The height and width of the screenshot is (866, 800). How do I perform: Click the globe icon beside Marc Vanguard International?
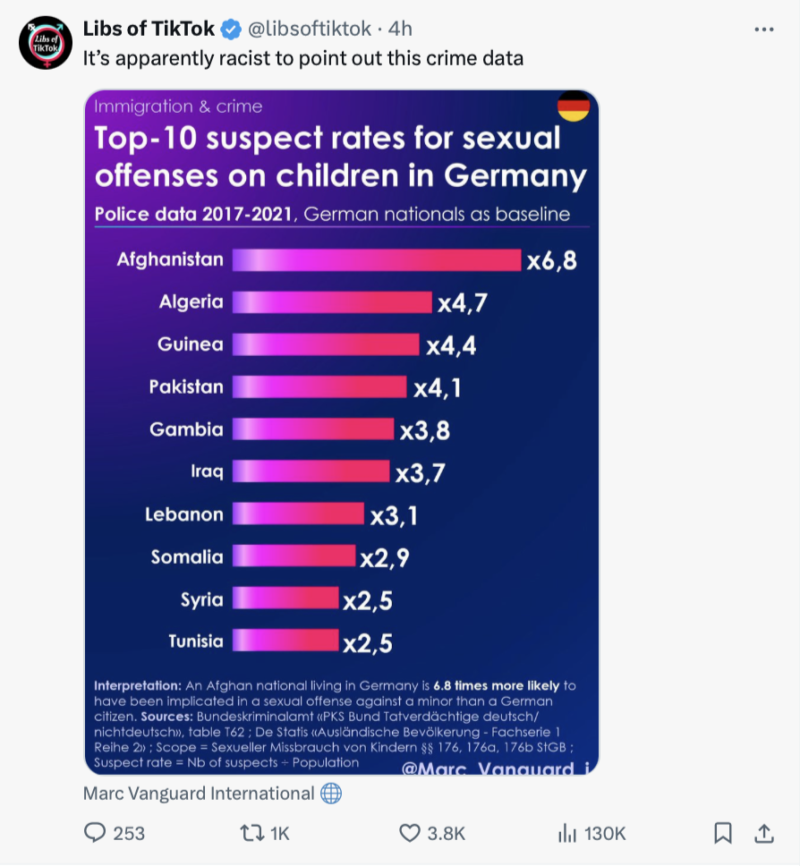(x=331, y=794)
